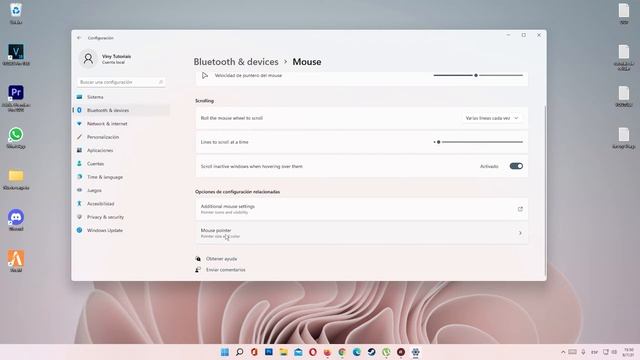Open Office from the taskbar

[254, 352]
